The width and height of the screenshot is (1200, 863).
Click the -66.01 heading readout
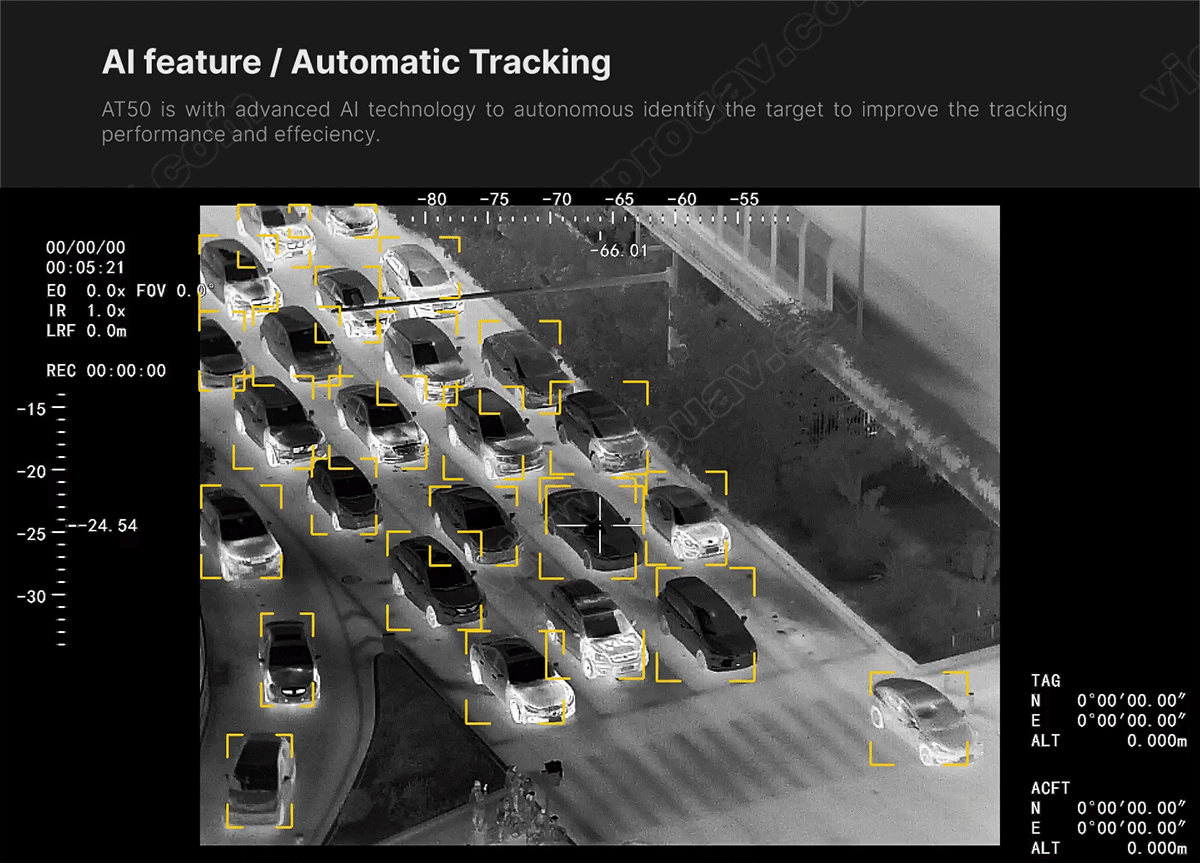coord(618,250)
